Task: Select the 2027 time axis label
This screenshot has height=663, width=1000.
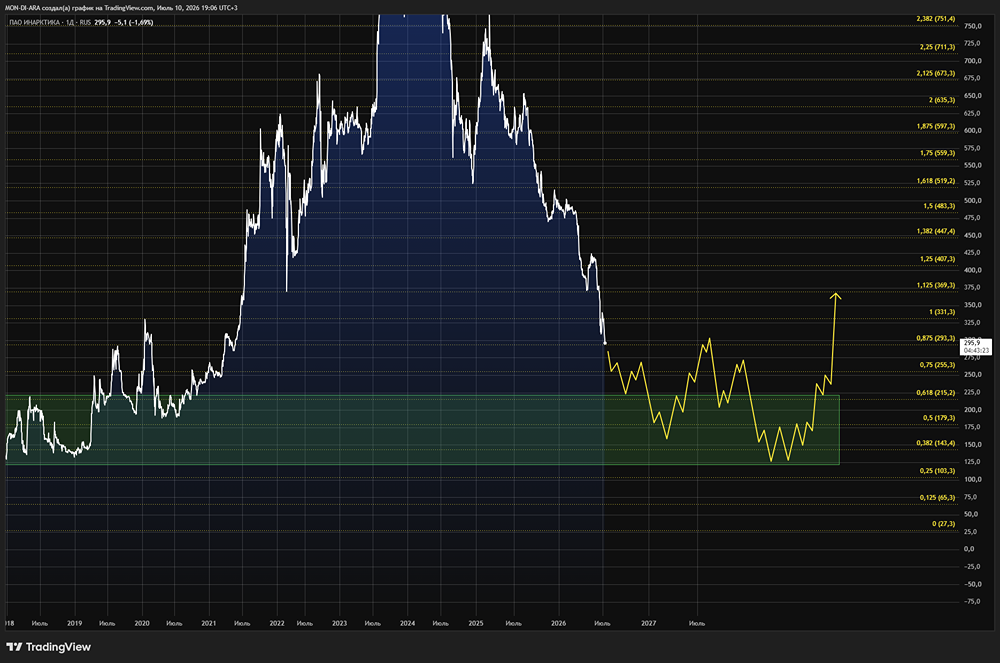Action: point(648,623)
